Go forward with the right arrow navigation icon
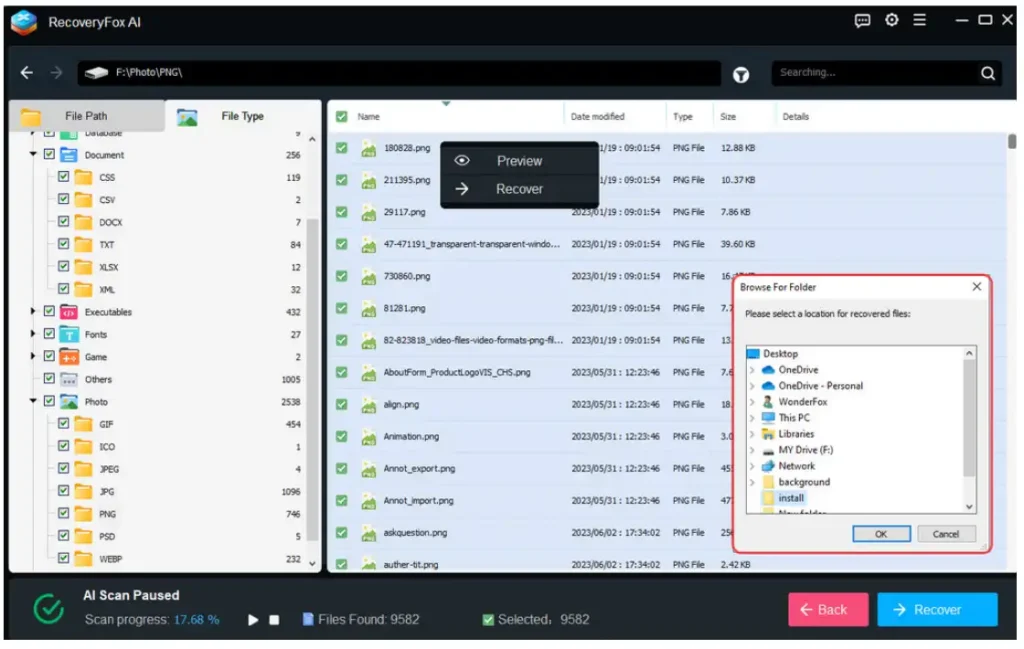 click(x=56, y=72)
